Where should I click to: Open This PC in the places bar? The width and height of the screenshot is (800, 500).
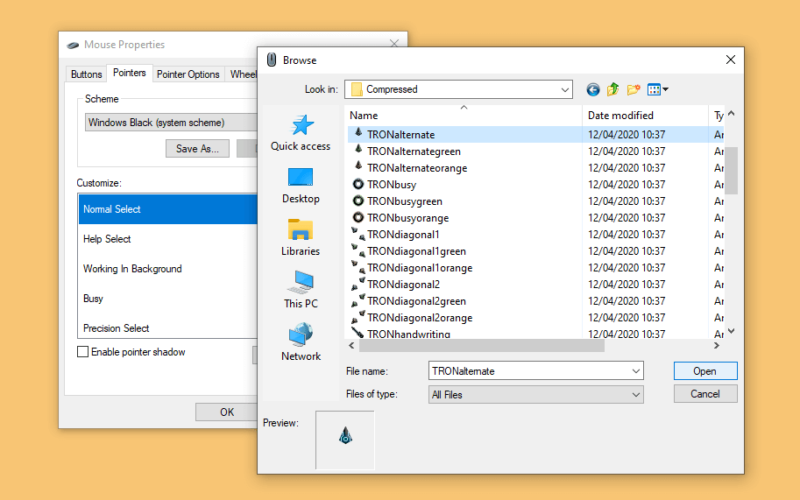point(301,290)
